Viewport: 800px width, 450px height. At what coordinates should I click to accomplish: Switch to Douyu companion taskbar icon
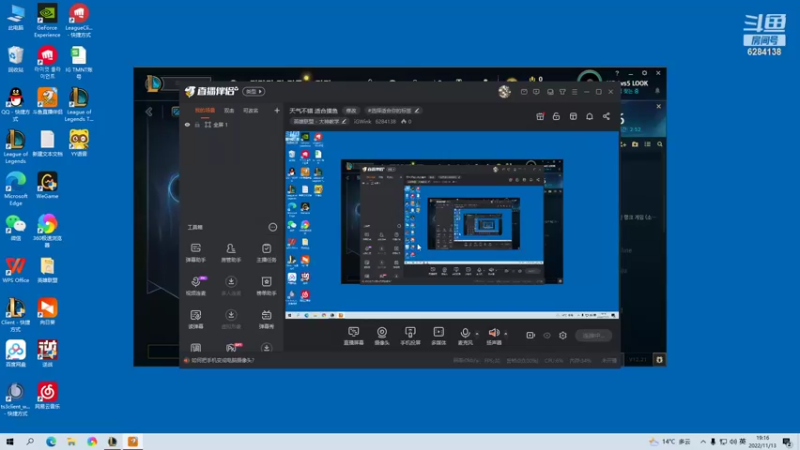point(133,441)
